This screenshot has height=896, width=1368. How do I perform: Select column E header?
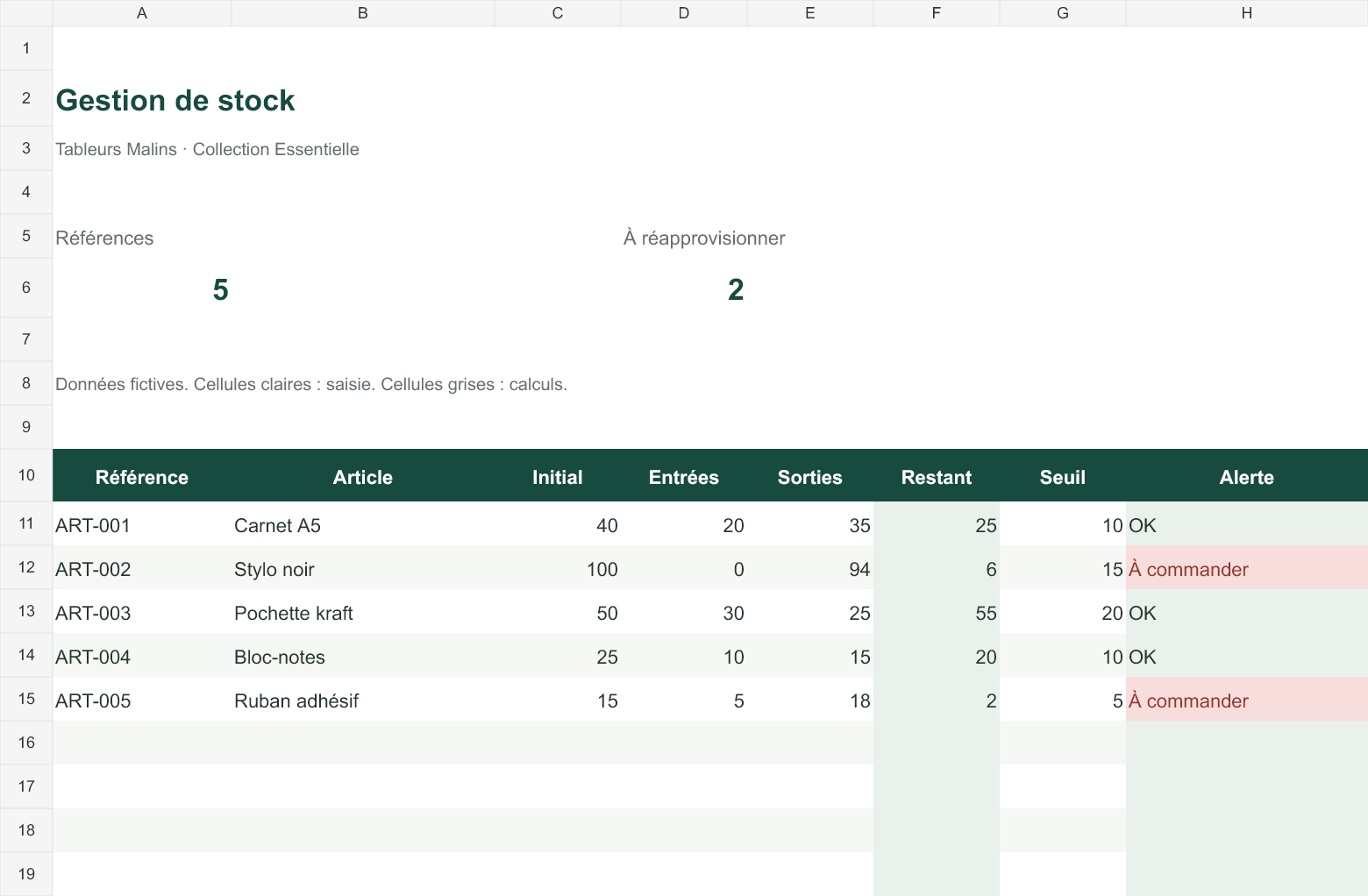tap(810, 13)
